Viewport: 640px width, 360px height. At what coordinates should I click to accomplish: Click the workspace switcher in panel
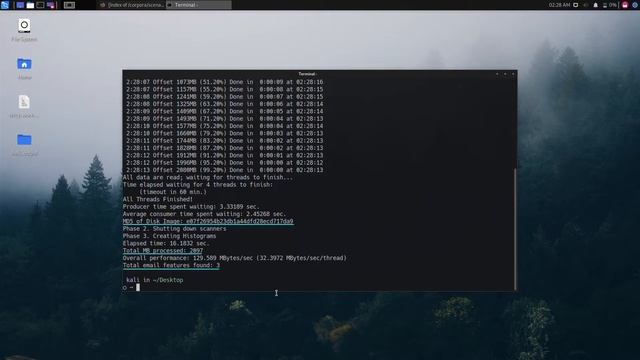69,5
